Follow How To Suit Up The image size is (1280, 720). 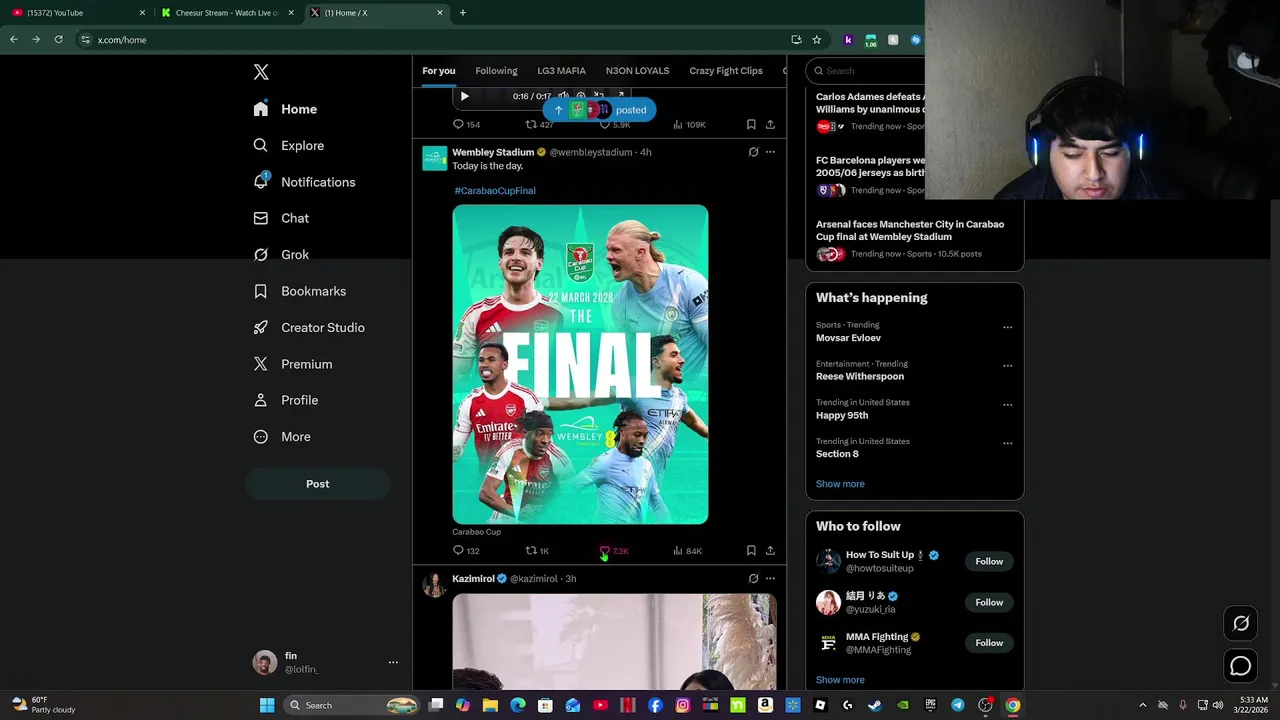(989, 562)
